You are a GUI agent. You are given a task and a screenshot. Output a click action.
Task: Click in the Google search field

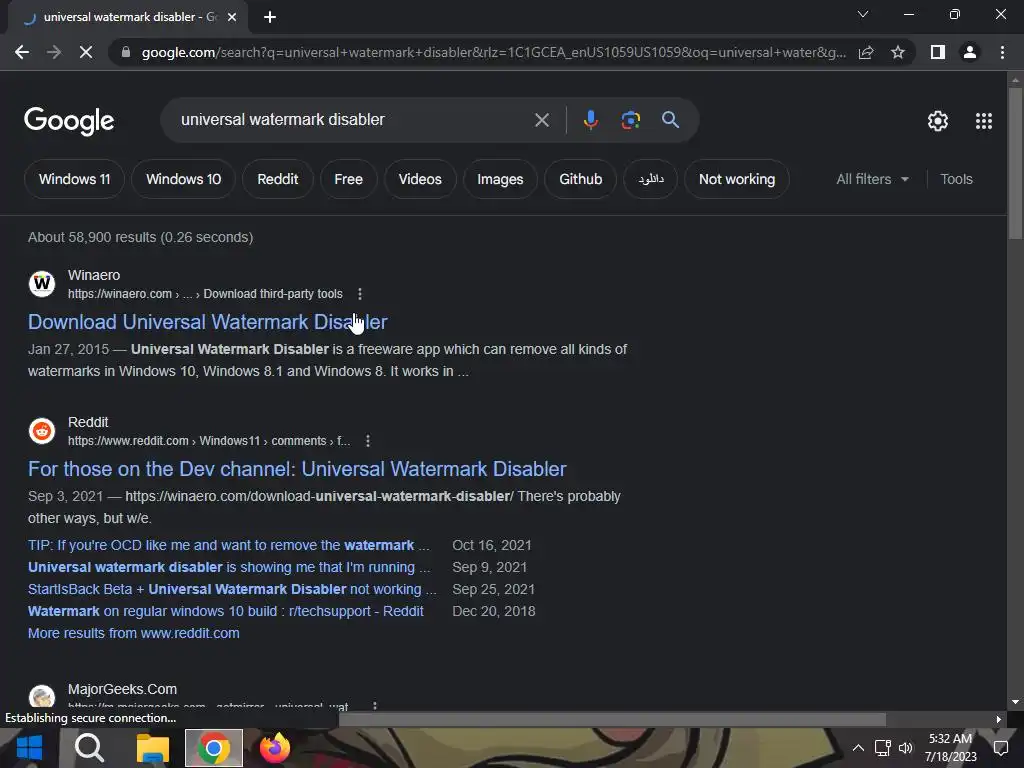[353, 120]
